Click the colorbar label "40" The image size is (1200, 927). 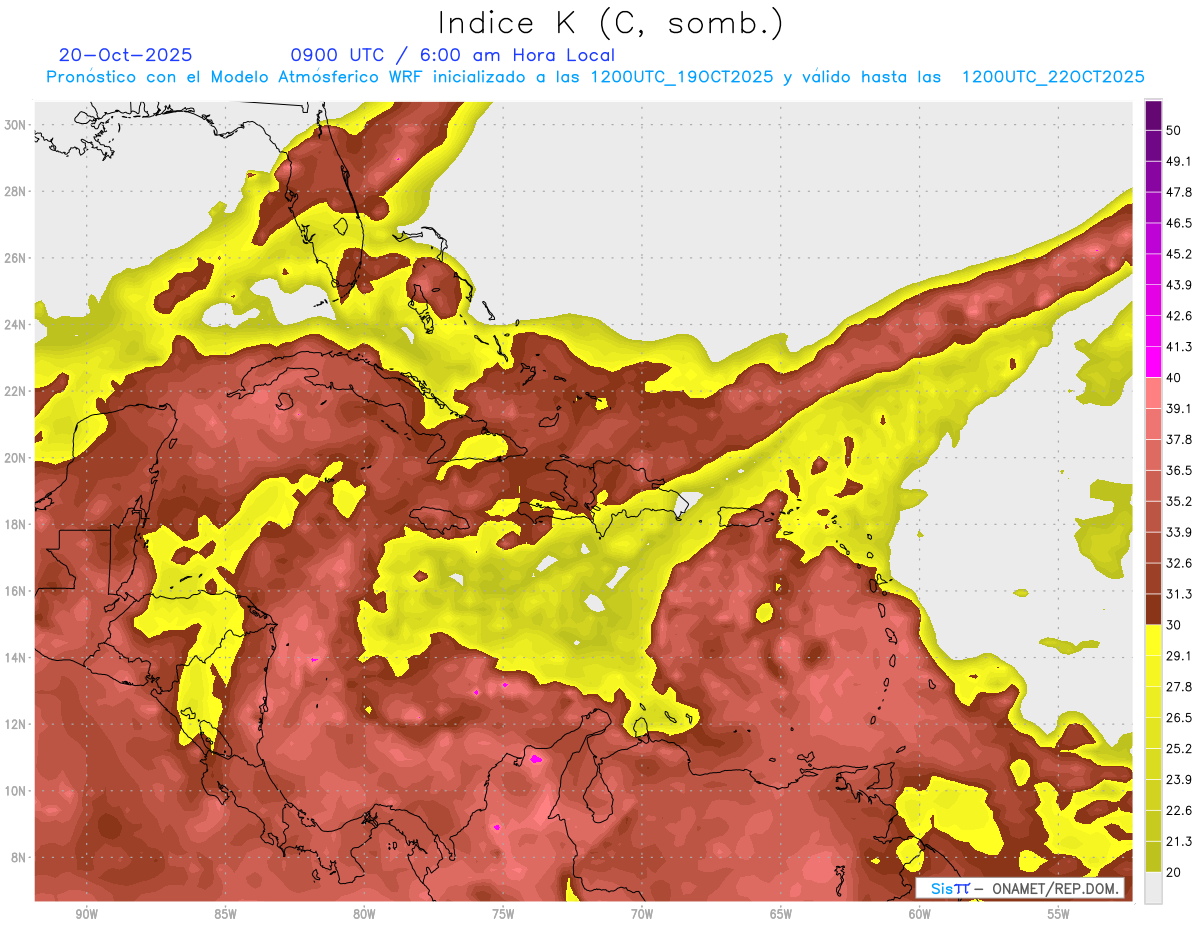(x=1176, y=377)
